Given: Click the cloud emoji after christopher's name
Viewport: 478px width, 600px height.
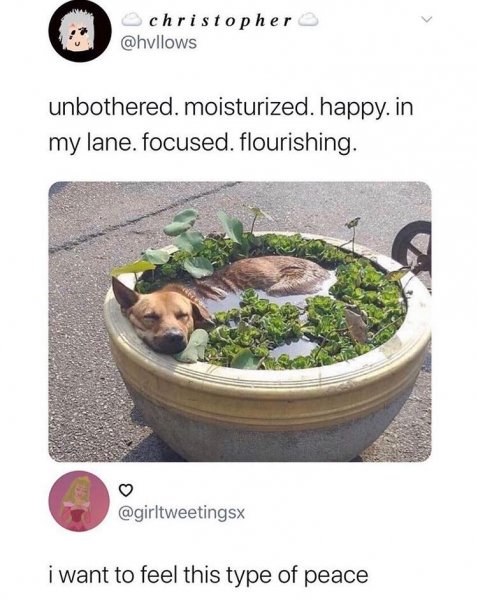Looking at the screenshot, I should pos(308,20).
